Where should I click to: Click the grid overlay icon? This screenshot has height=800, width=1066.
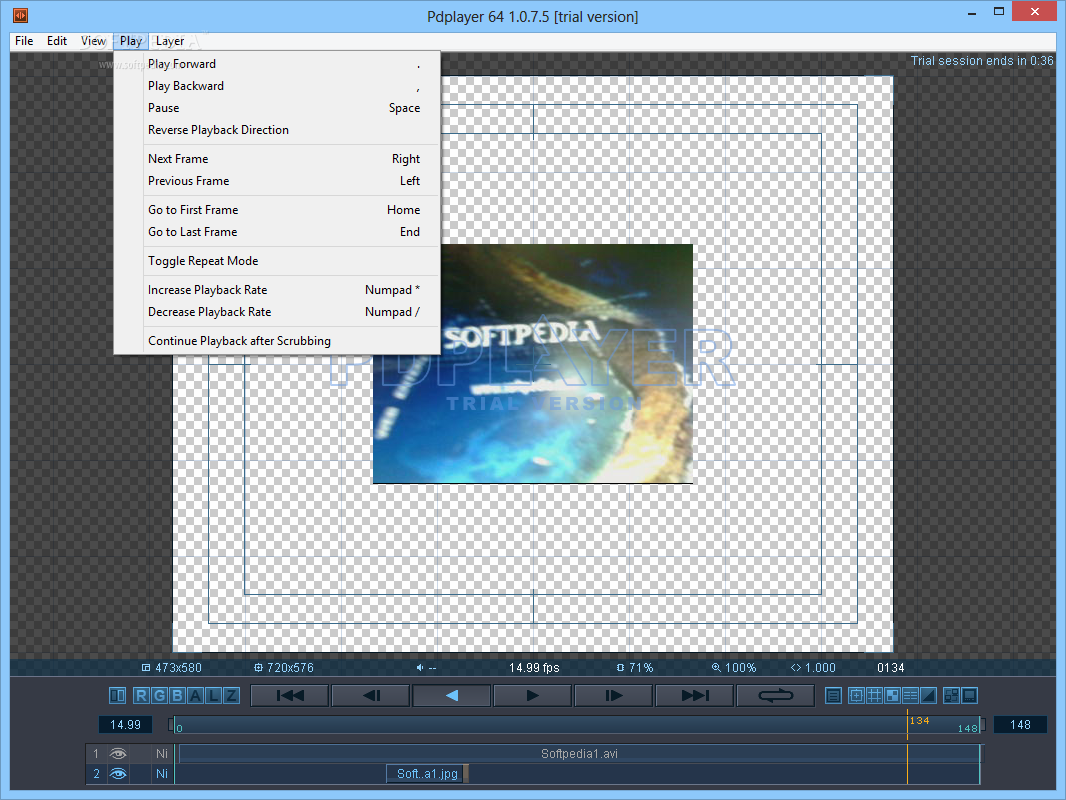point(874,695)
